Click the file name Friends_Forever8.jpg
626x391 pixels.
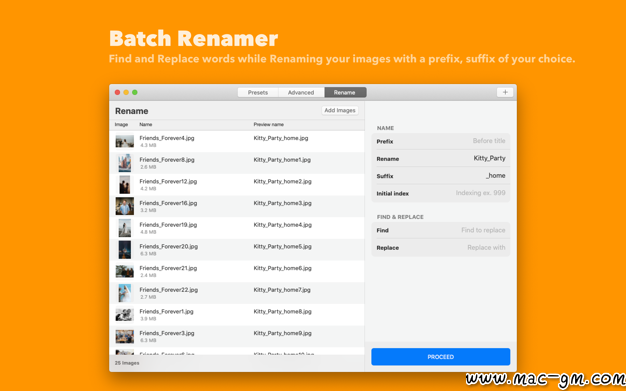coord(167,160)
